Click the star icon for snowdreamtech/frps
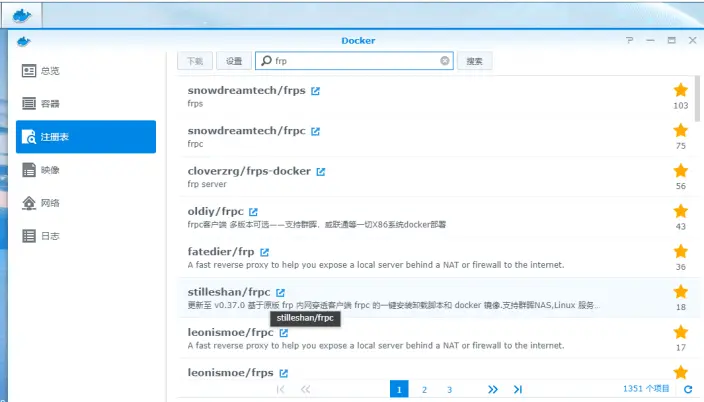Viewport: 704px width, 402px height. tap(681, 90)
